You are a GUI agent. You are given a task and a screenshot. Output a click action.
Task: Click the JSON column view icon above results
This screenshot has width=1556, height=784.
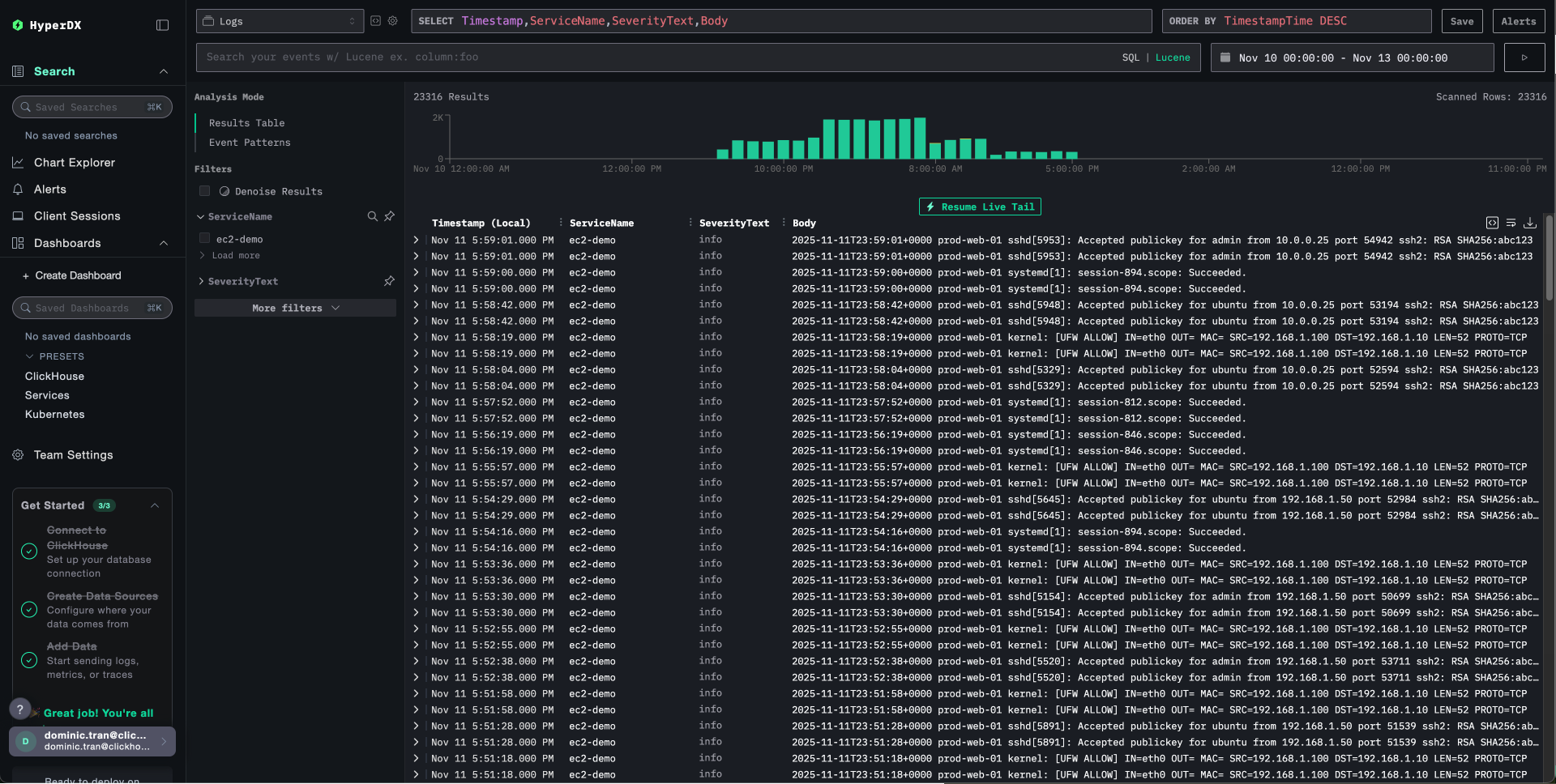[1492, 223]
